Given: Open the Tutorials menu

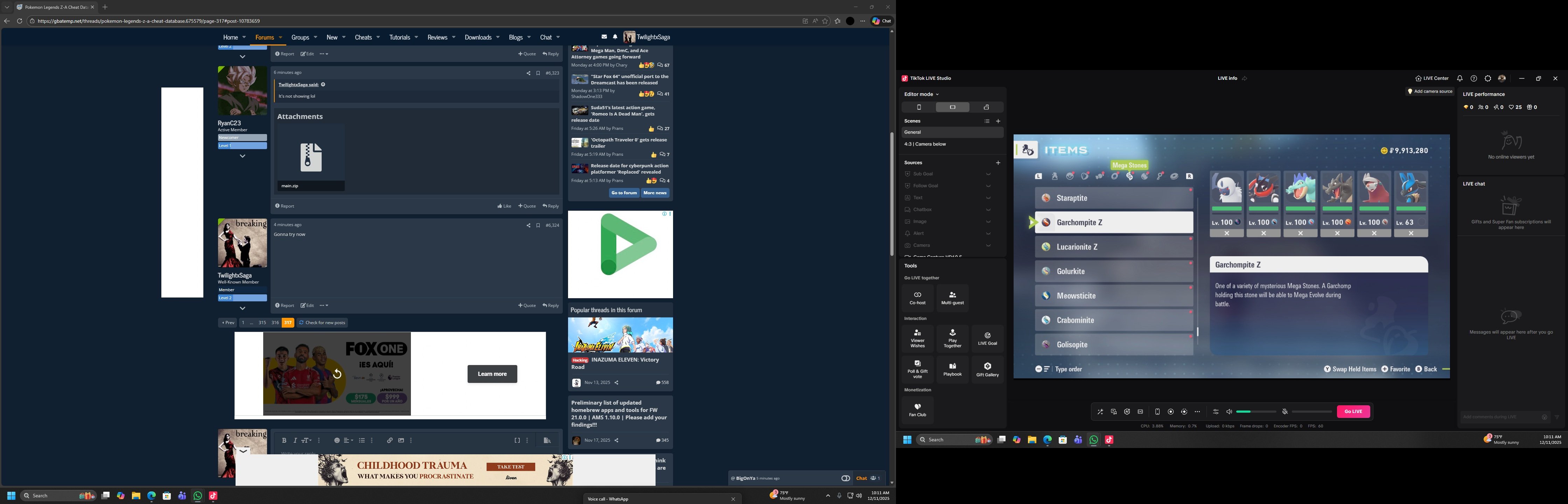Looking at the screenshot, I should (399, 37).
